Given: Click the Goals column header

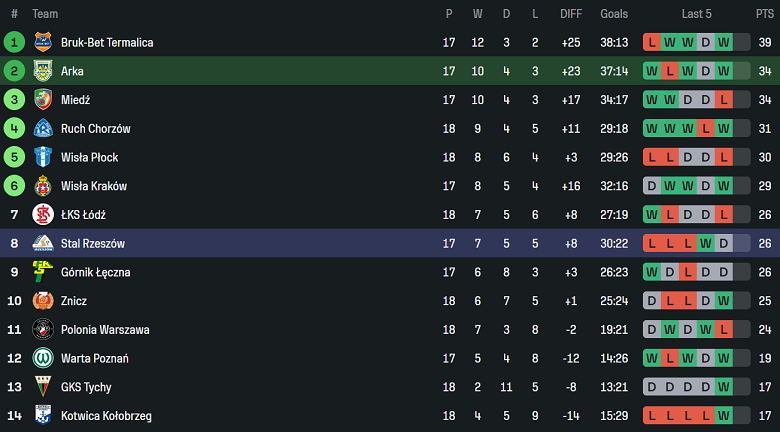Looking at the screenshot, I should tap(614, 14).
